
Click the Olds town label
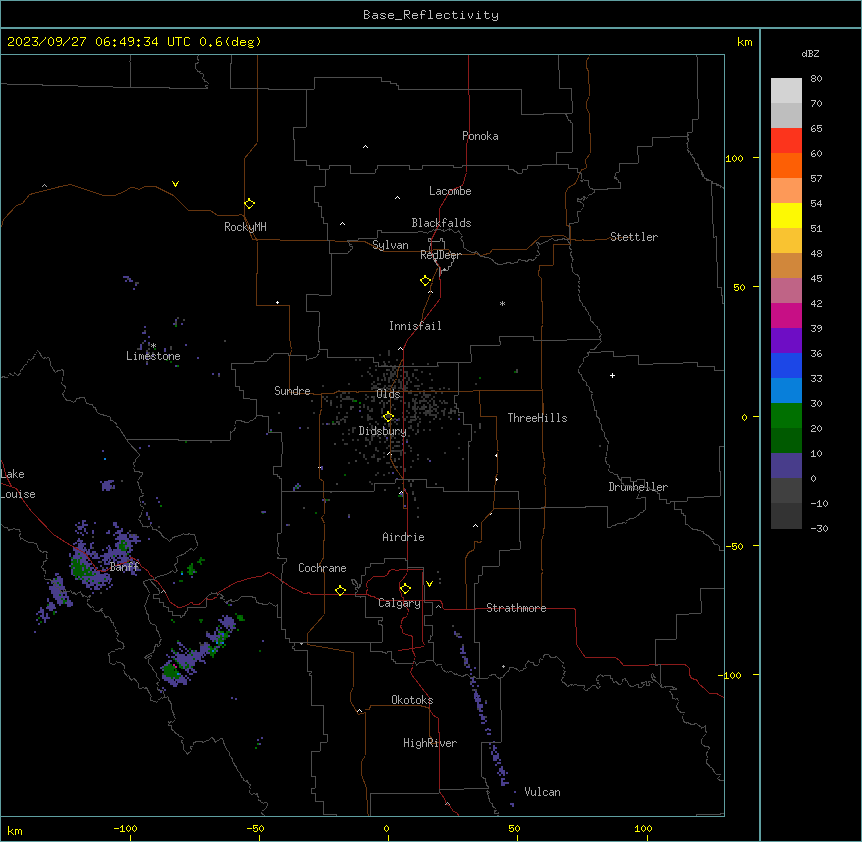click(388, 394)
